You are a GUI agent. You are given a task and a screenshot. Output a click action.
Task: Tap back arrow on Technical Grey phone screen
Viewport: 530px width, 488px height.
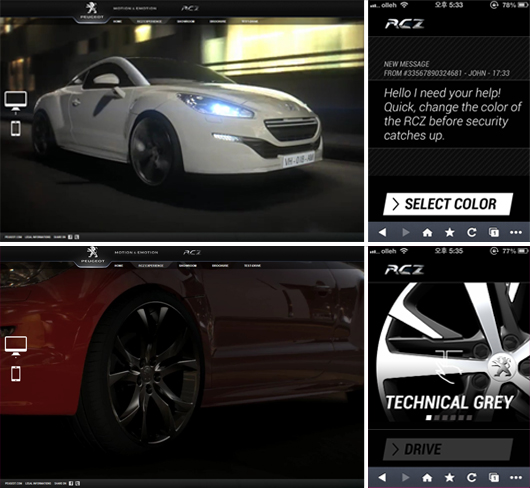click(x=382, y=477)
